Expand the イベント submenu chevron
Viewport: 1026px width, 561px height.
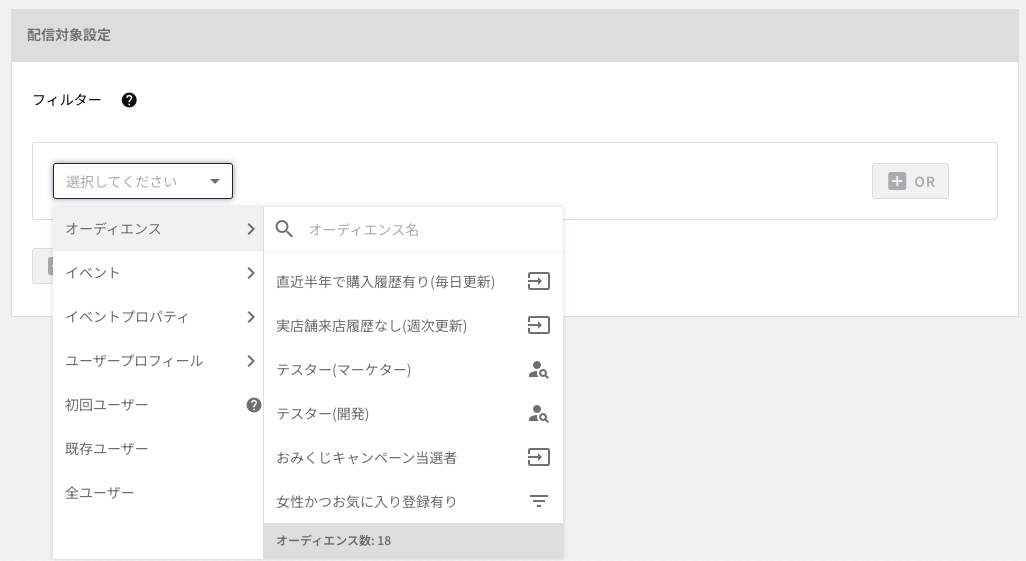(251, 273)
